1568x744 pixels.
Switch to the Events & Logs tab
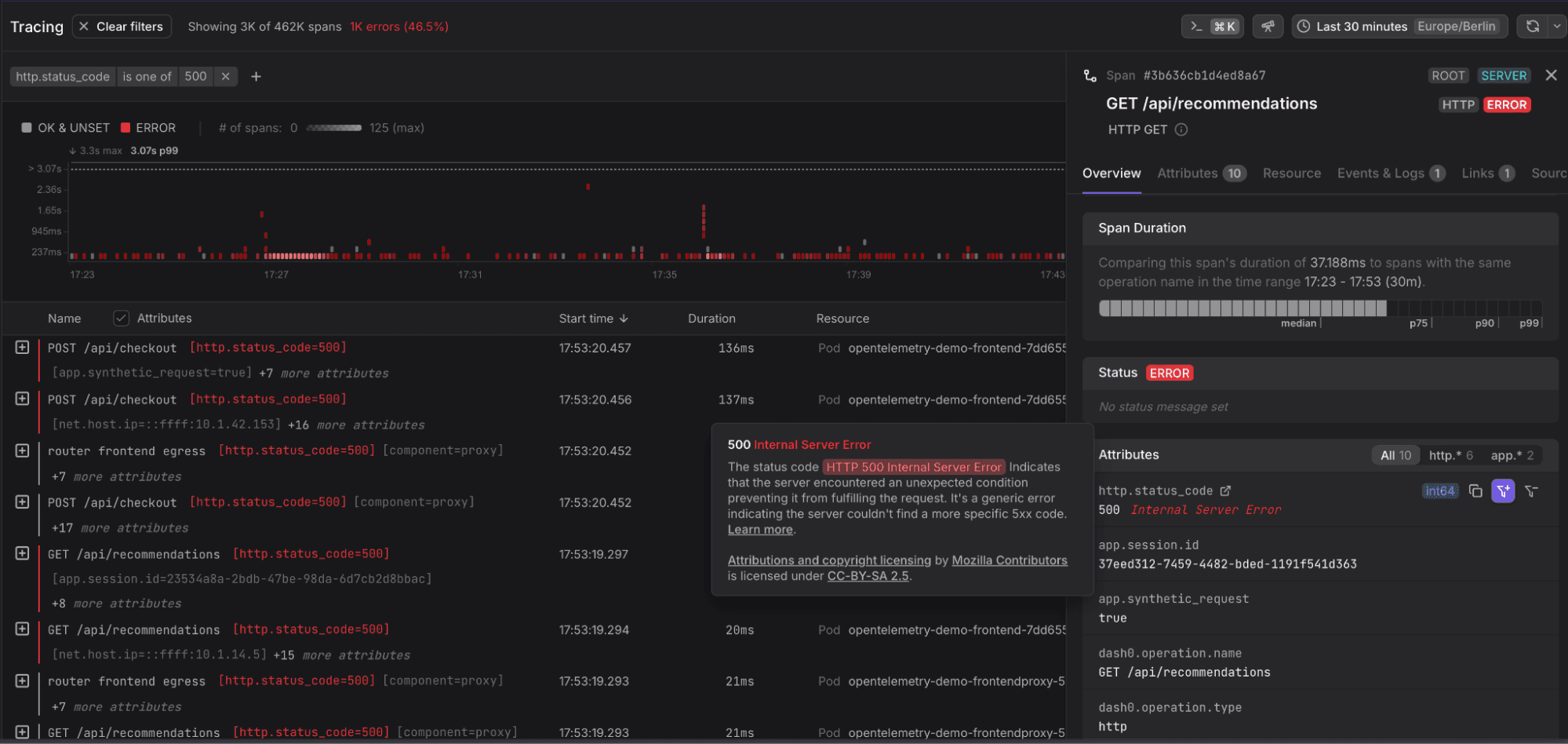tap(1391, 173)
